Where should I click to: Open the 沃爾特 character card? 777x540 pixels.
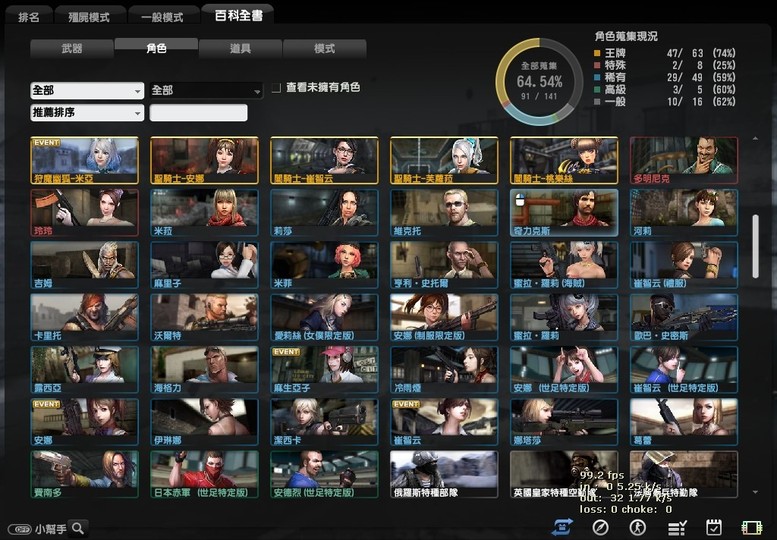click(205, 318)
